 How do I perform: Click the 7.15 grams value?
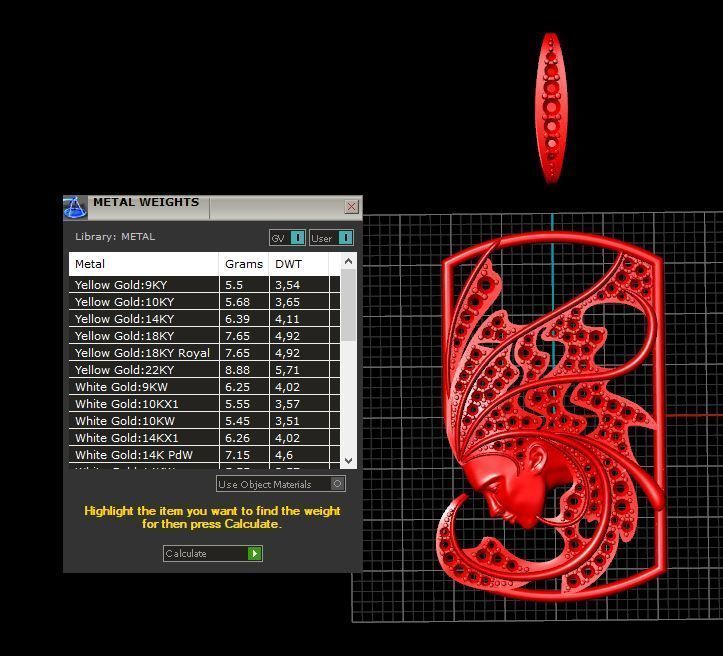point(237,455)
